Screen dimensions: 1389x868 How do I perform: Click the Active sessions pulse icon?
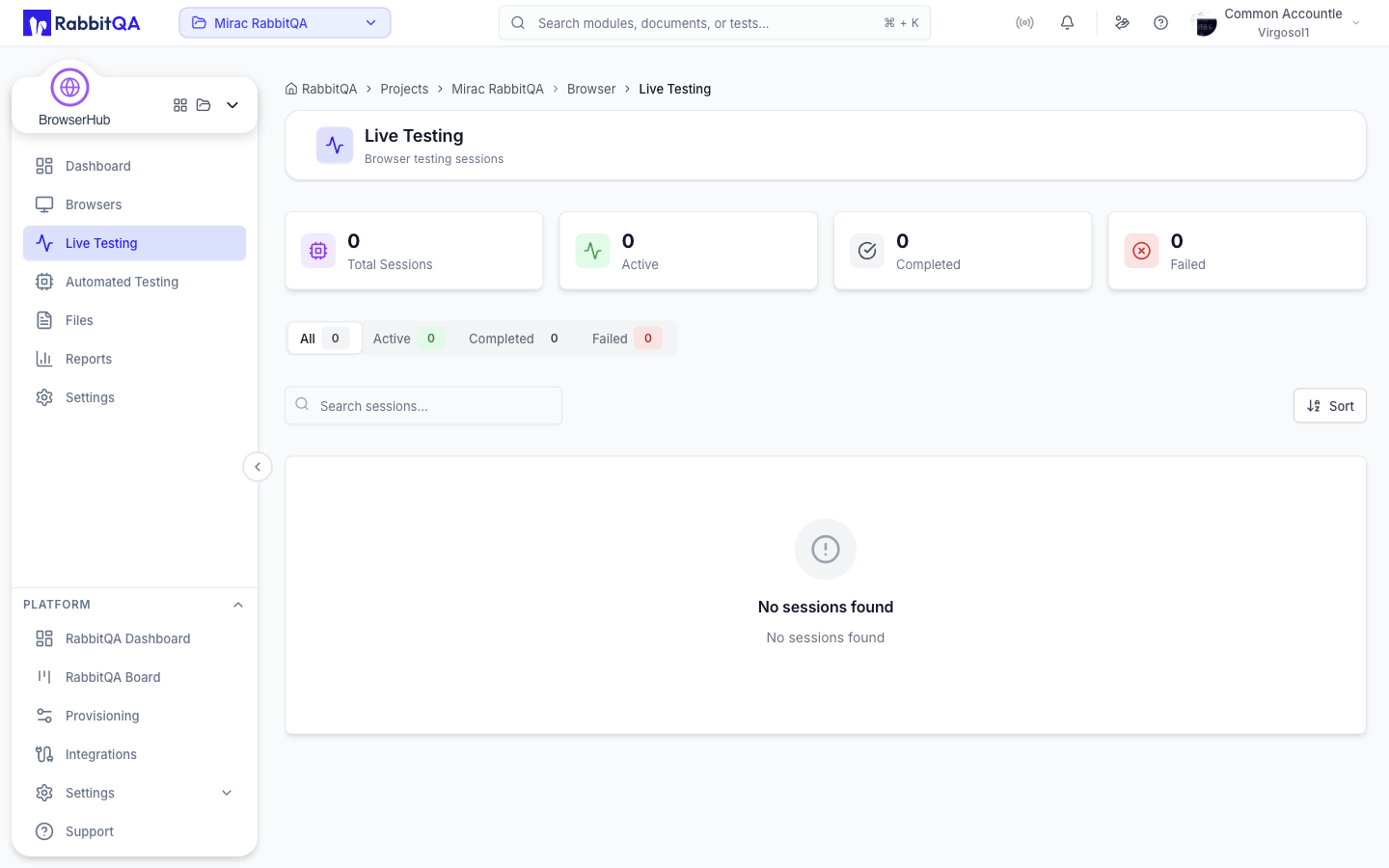(x=593, y=251)
